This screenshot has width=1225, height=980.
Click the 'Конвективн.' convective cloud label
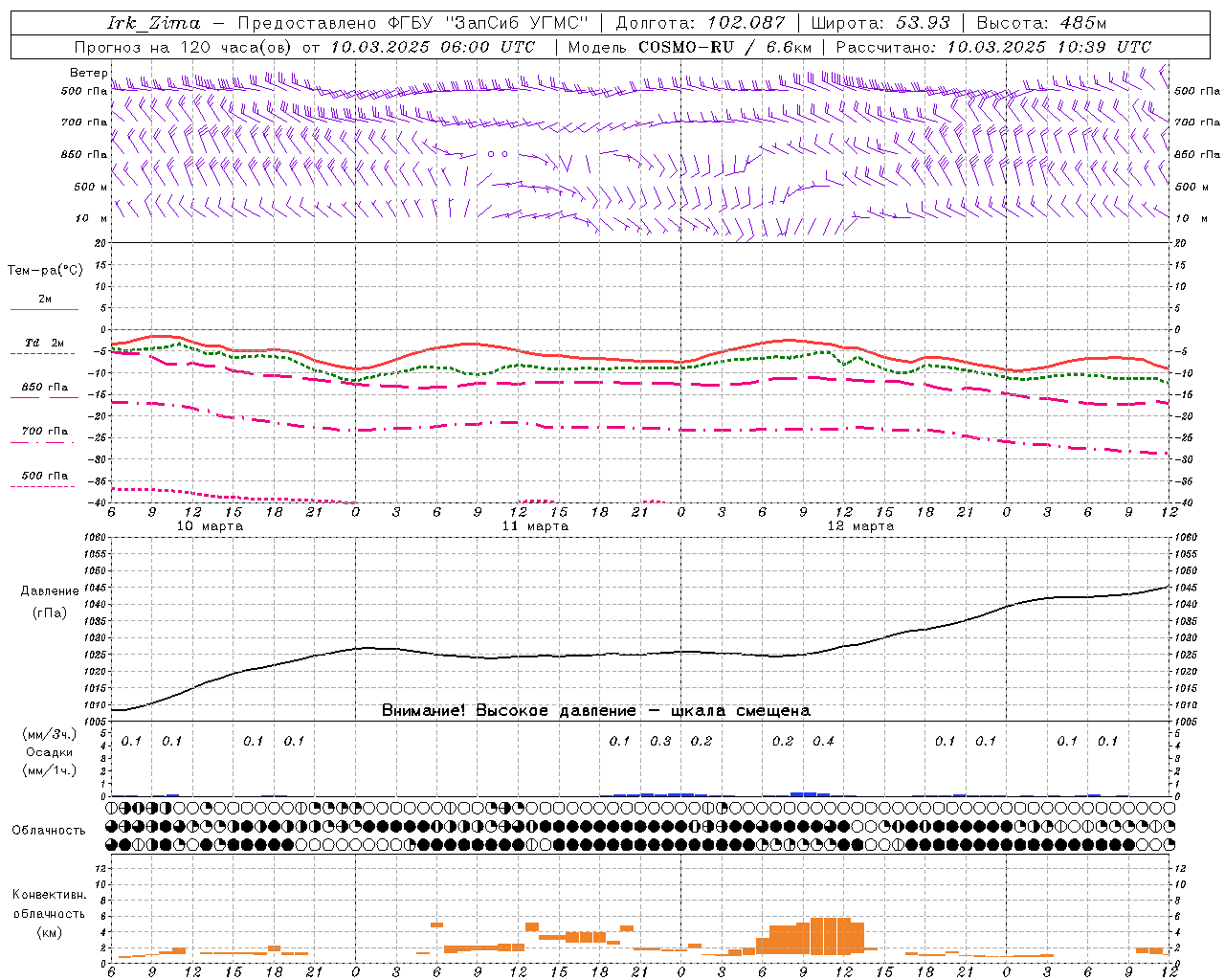pyautogui.click(x=49, y=894)
